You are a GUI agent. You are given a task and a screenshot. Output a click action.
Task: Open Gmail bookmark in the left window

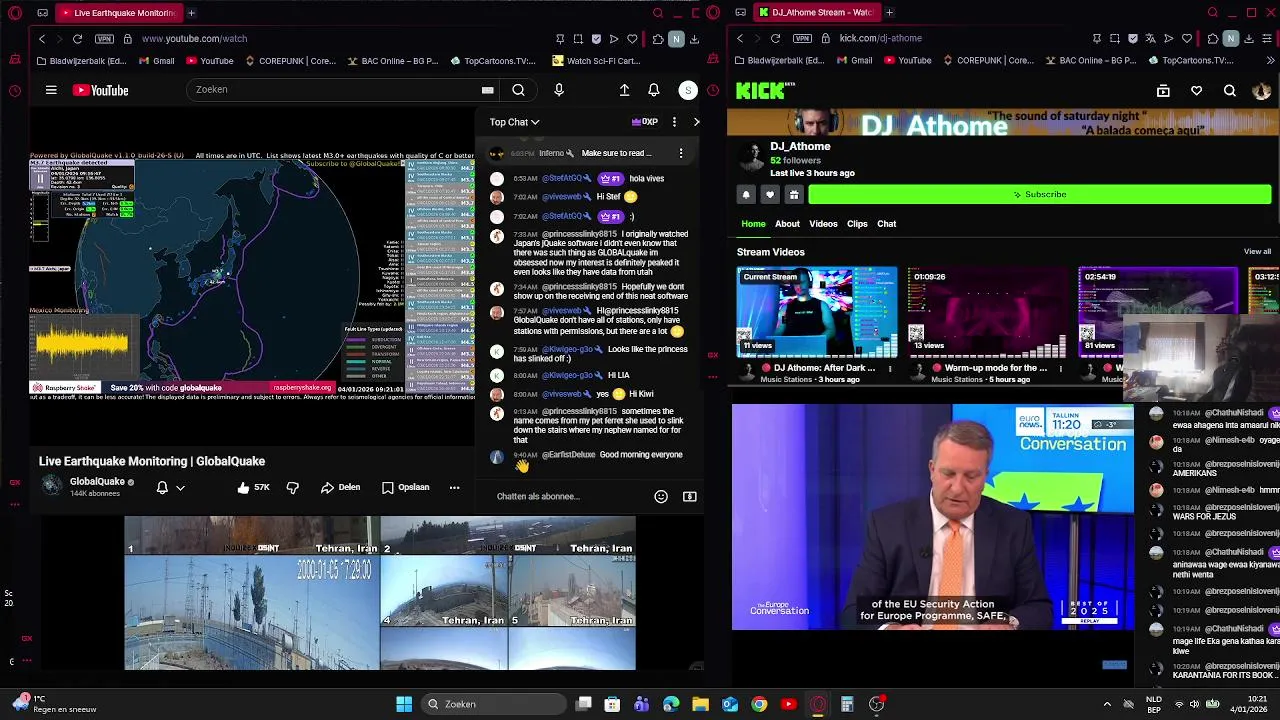pos(156,60)
